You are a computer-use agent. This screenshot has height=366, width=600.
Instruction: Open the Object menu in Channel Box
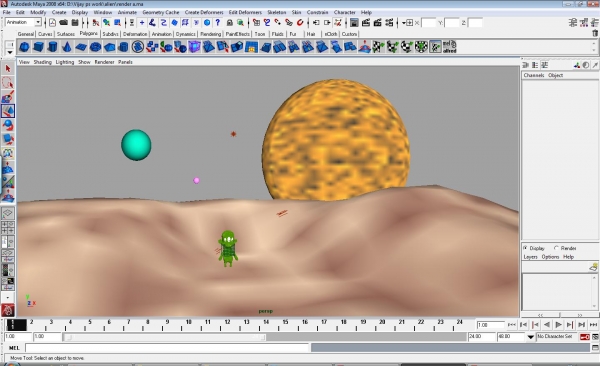556,75
